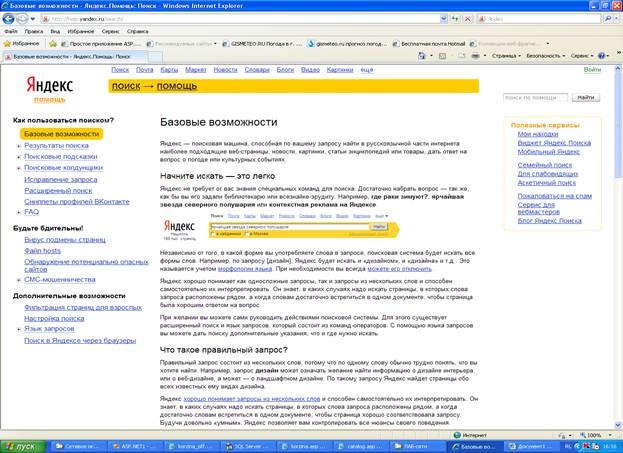Screen dimensions: 623x453
Task: Open the «Файл» menu
Action: pos(11,31)
